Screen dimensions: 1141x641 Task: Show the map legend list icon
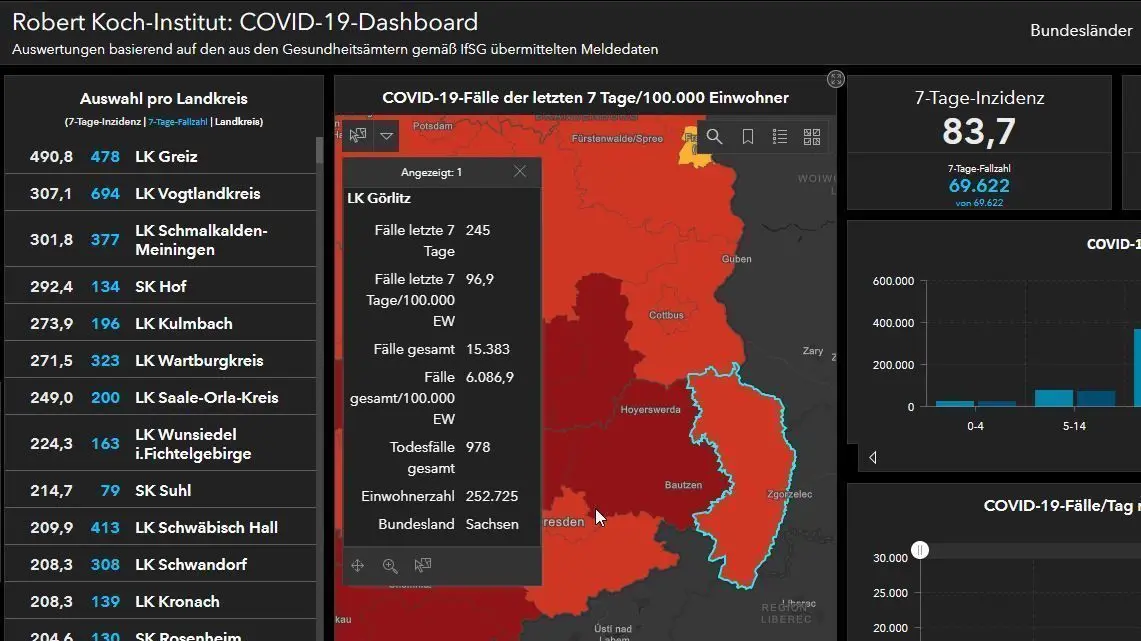pos(780,137)
